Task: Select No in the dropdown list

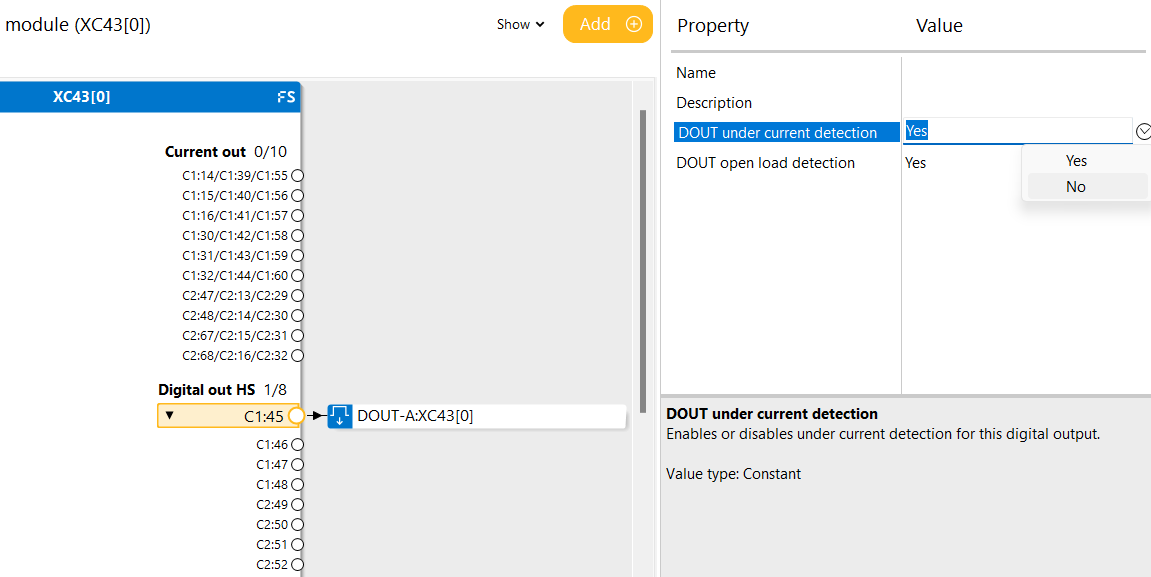Action: (x=1076, y=187)
